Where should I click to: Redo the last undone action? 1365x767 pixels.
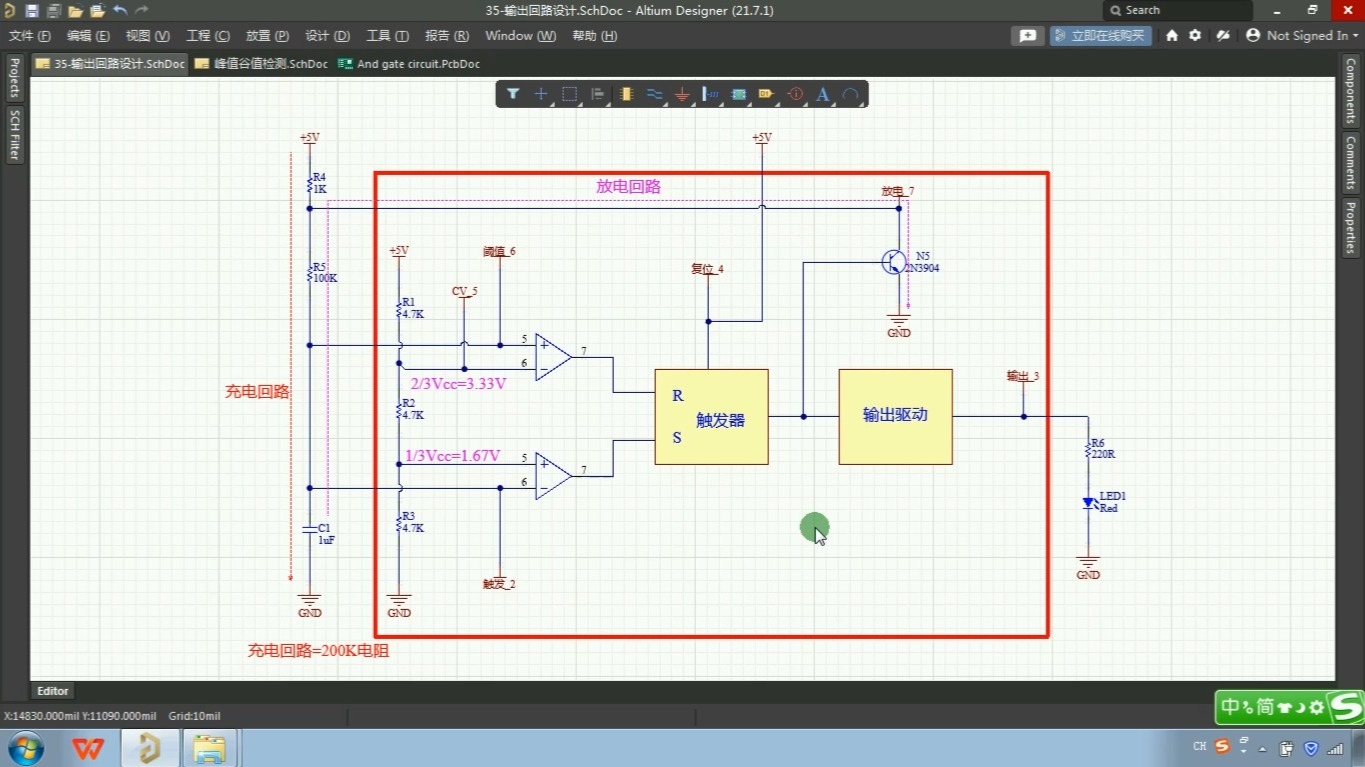141,10
